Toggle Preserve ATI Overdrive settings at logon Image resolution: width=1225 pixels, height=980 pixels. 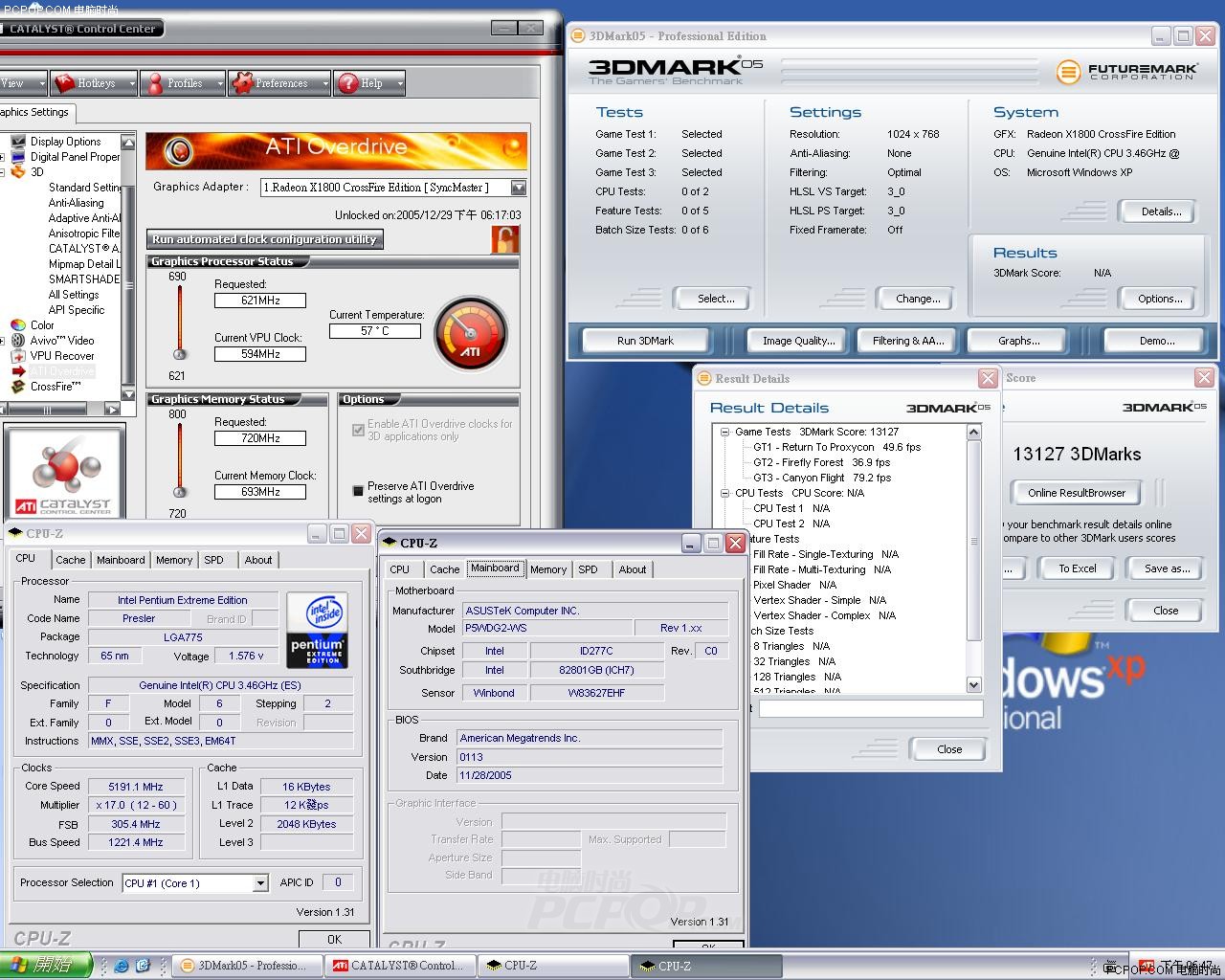tap(358, 491)
